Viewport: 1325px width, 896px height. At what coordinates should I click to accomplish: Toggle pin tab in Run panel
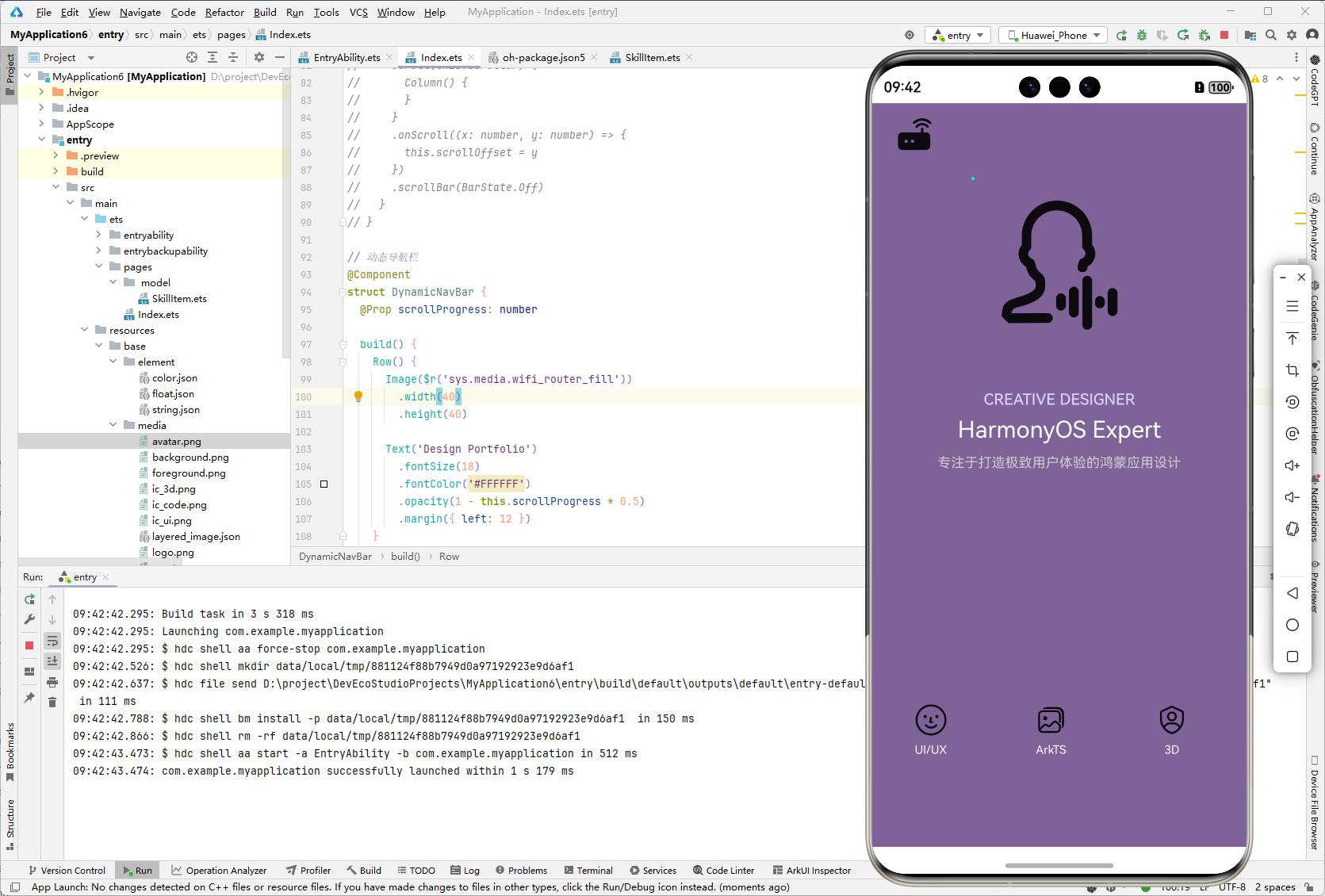29,698
